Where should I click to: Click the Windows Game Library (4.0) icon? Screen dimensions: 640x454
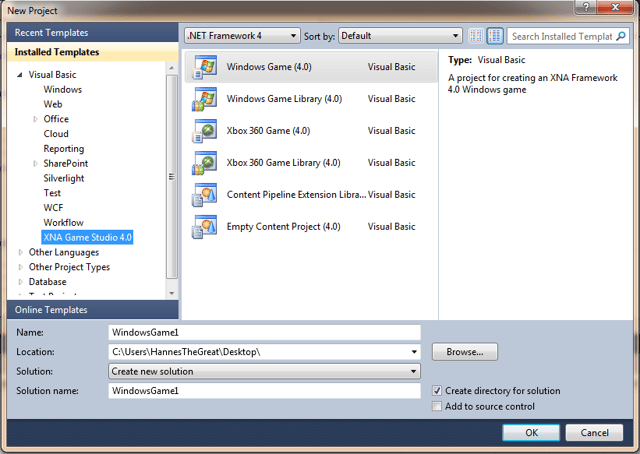pyautogui.click(x=205, y=99)
